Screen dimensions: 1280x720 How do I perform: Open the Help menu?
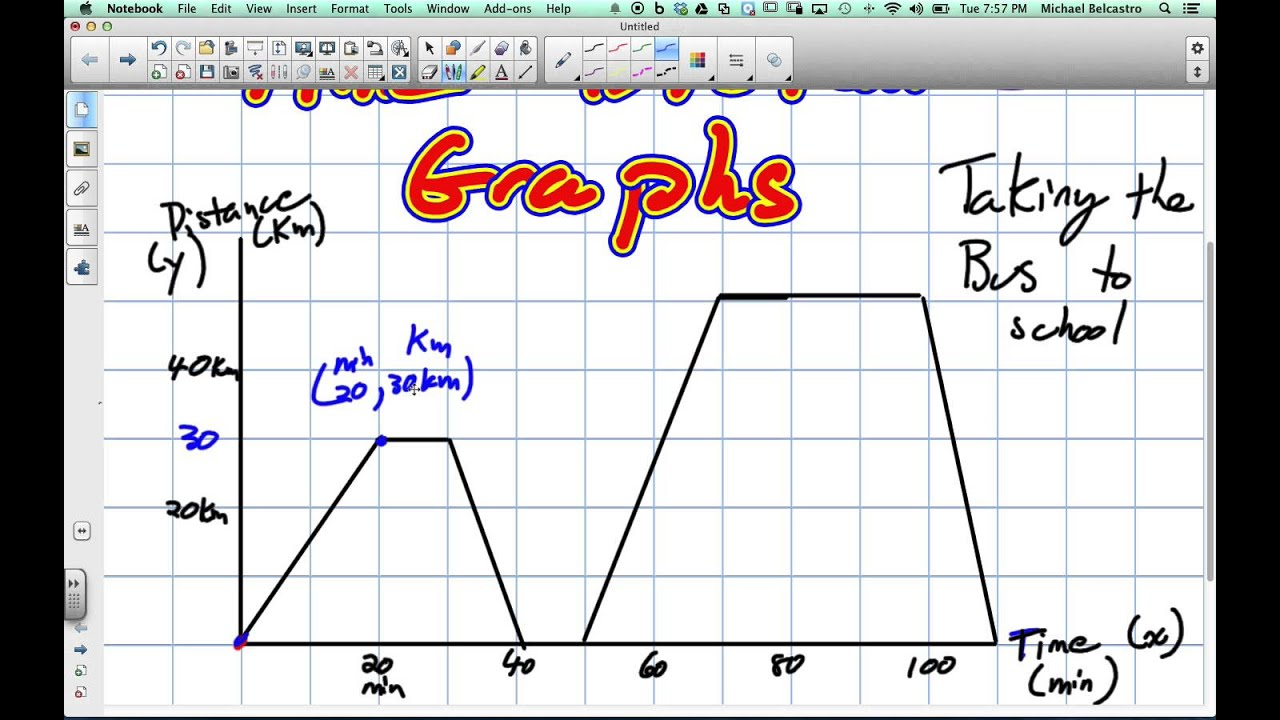point(559,9)
